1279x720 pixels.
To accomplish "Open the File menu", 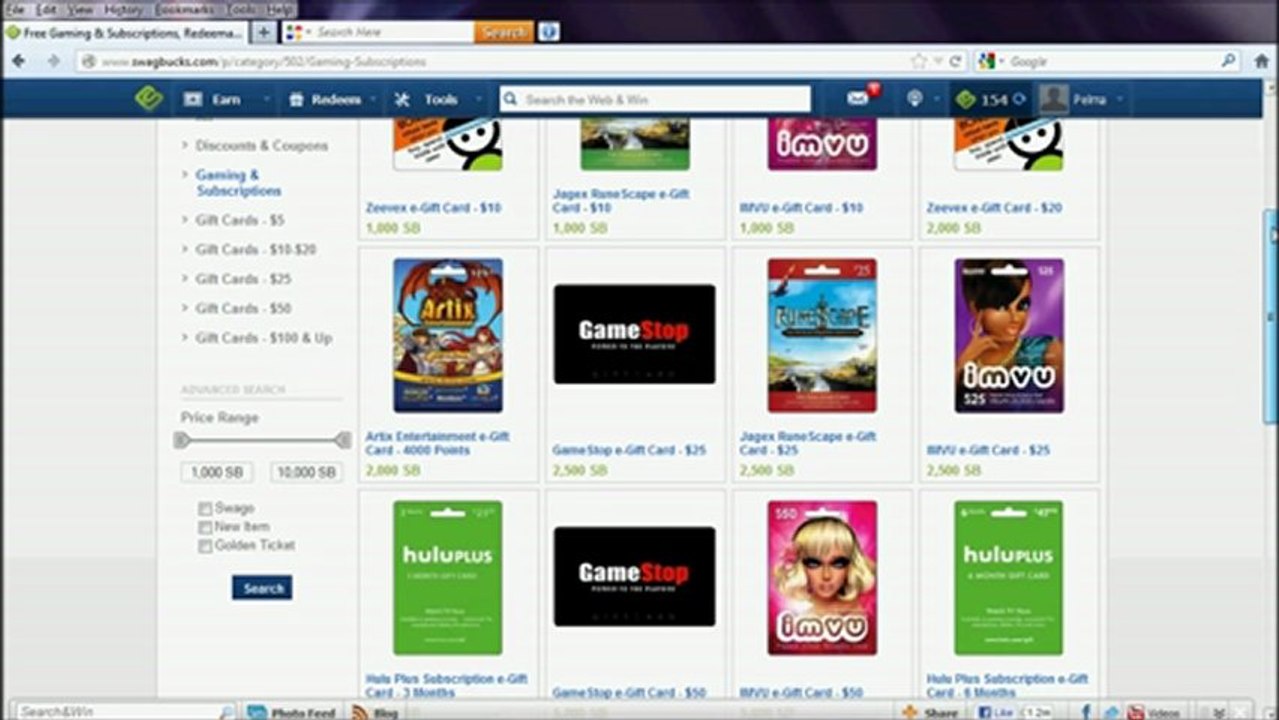I will [15, 9].
